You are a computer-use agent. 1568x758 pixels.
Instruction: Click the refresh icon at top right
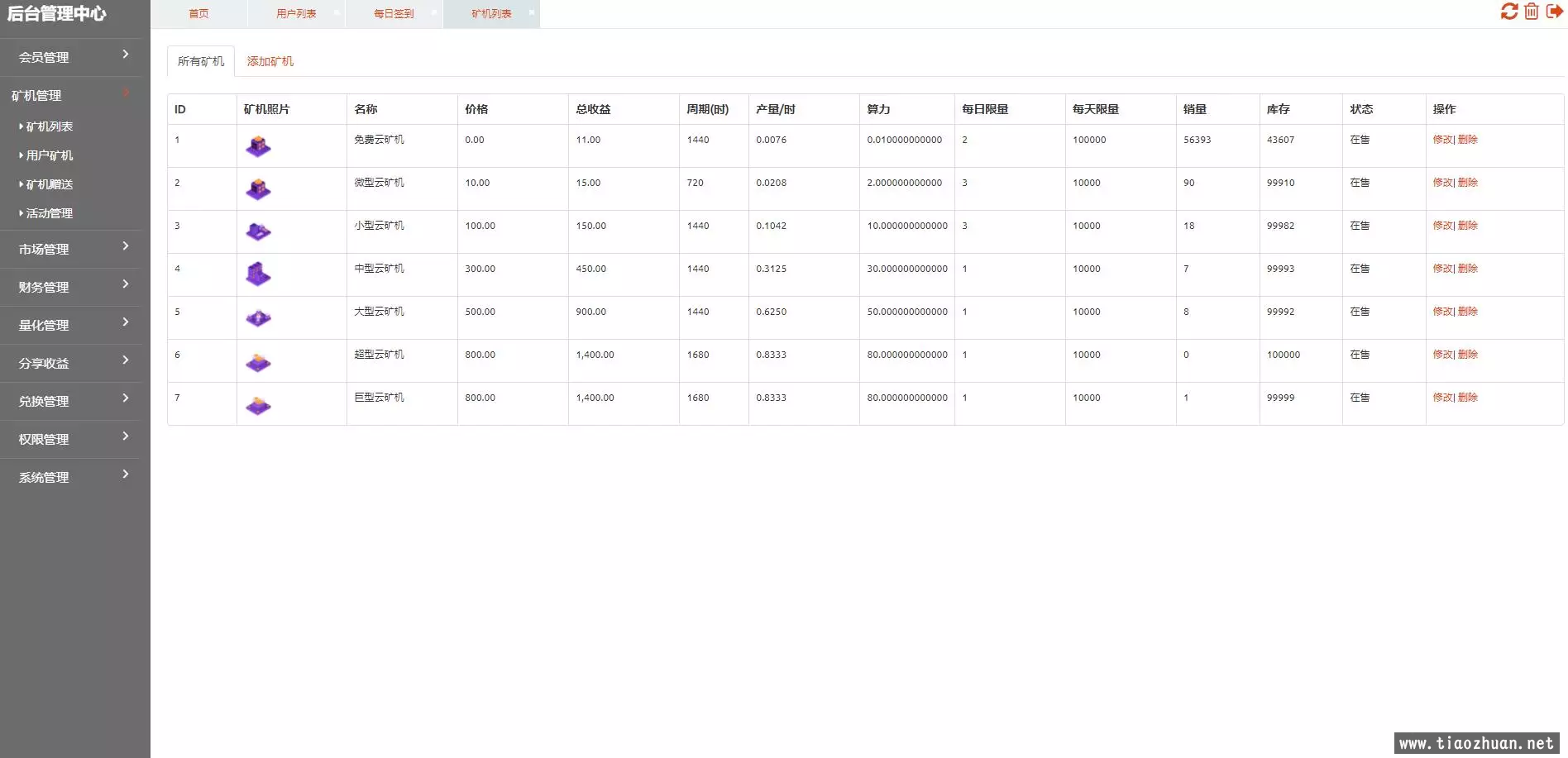pyautogui.click(x=1509, y=12)
